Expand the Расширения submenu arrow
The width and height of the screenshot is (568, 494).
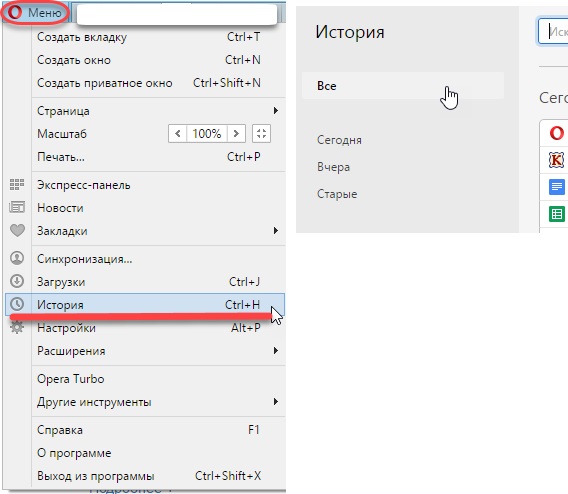click(x=276, y=351)
